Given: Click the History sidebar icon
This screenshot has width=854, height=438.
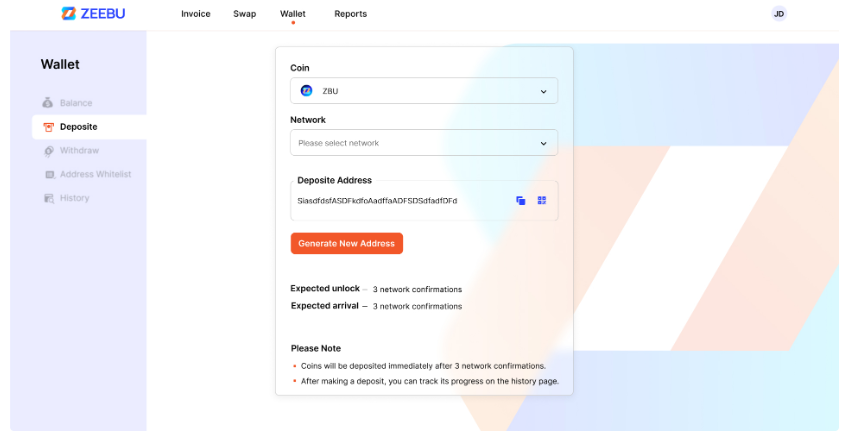Looking at the screenshot, I should 48,198.
